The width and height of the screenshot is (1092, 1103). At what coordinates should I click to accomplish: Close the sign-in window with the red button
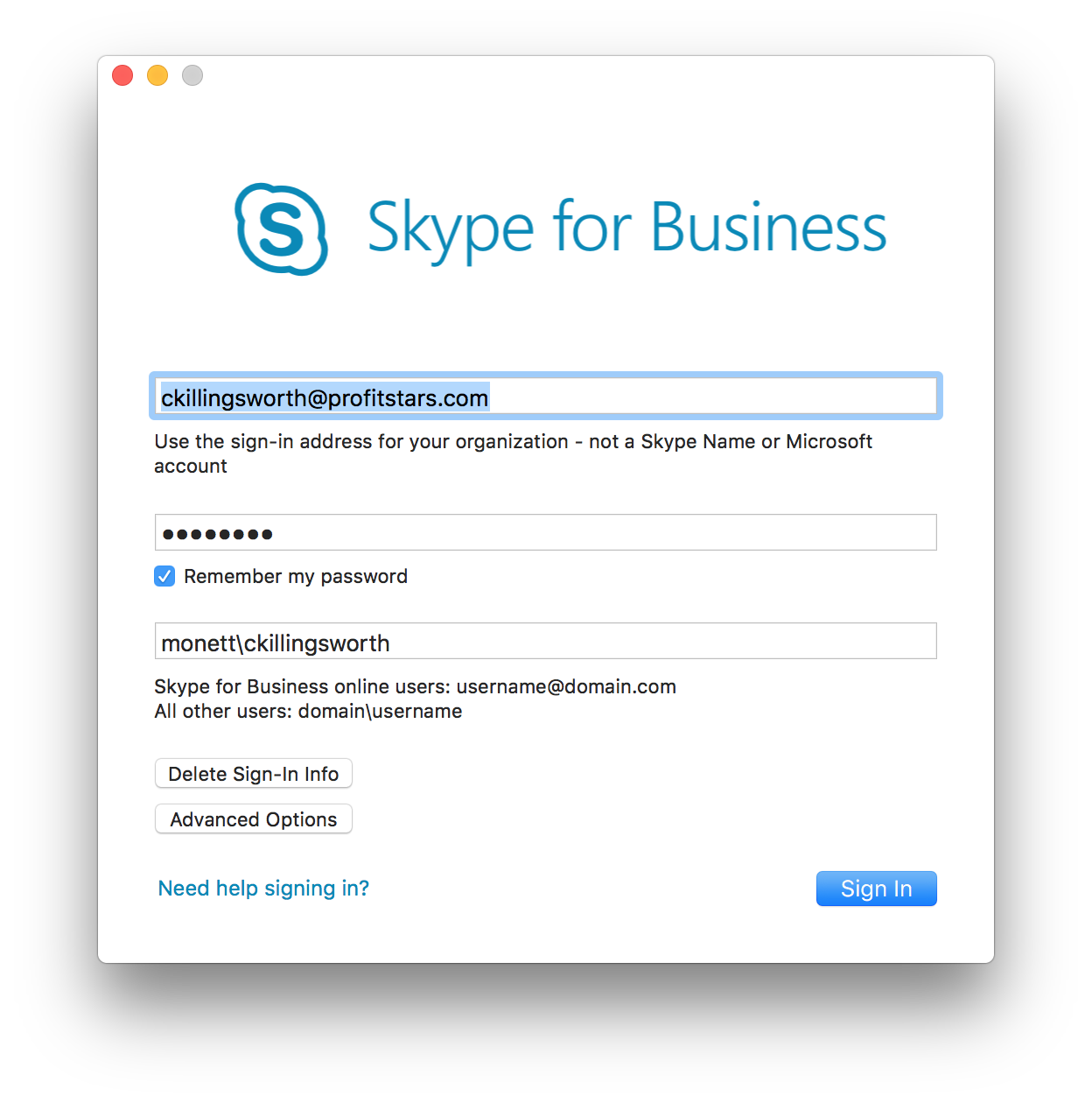[x=122, y=76]
